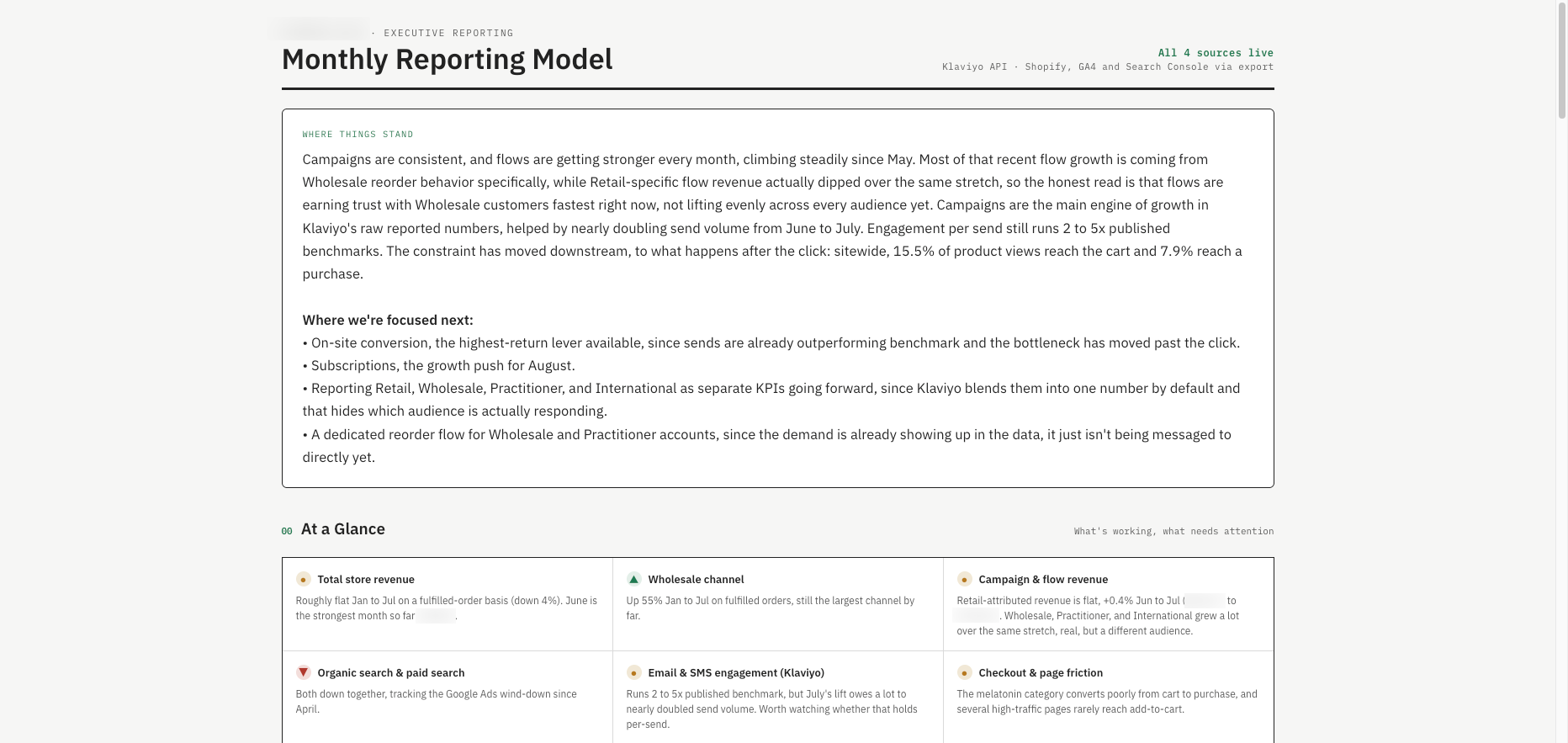
Task: Click the WHERE THINGS STAND label
Action: pyautogui.click(x=358, y=135)
